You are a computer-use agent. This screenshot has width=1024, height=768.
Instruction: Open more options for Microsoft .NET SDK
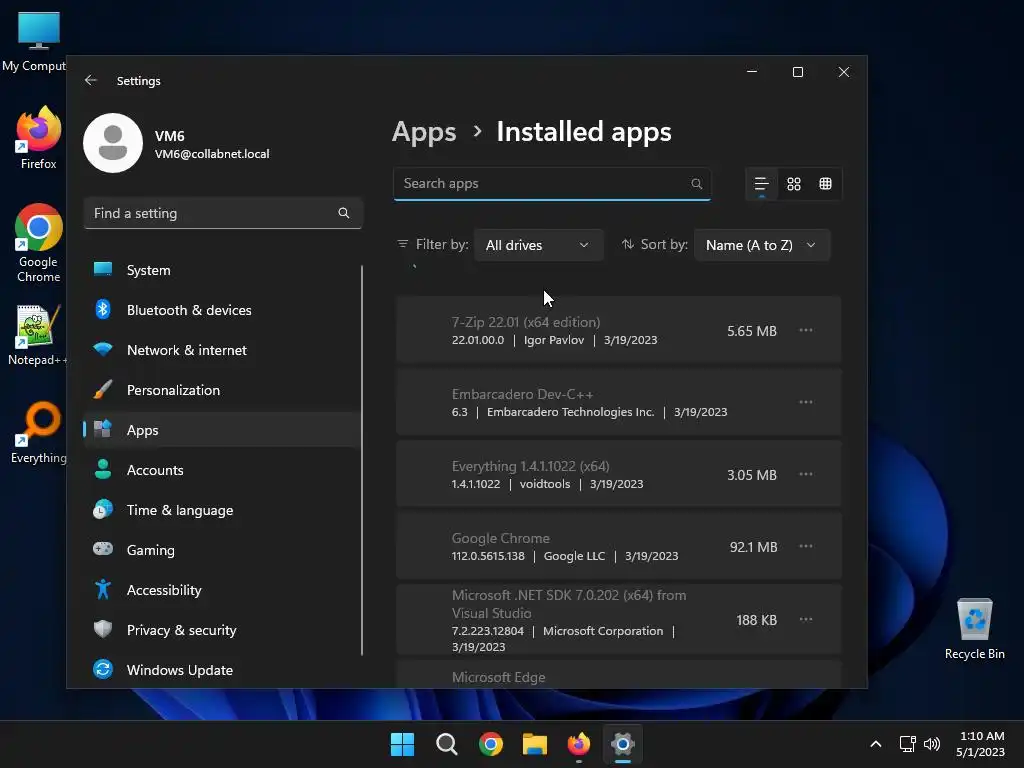pos(806,619)
